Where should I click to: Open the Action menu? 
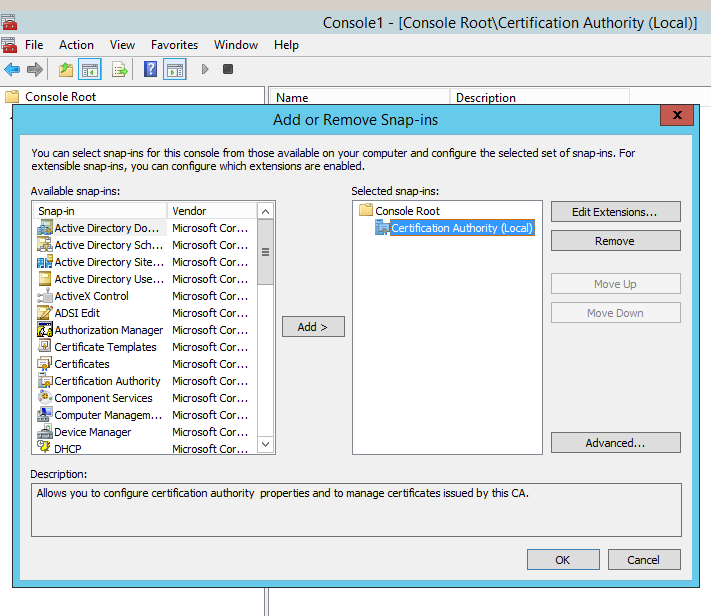(76, 45)
